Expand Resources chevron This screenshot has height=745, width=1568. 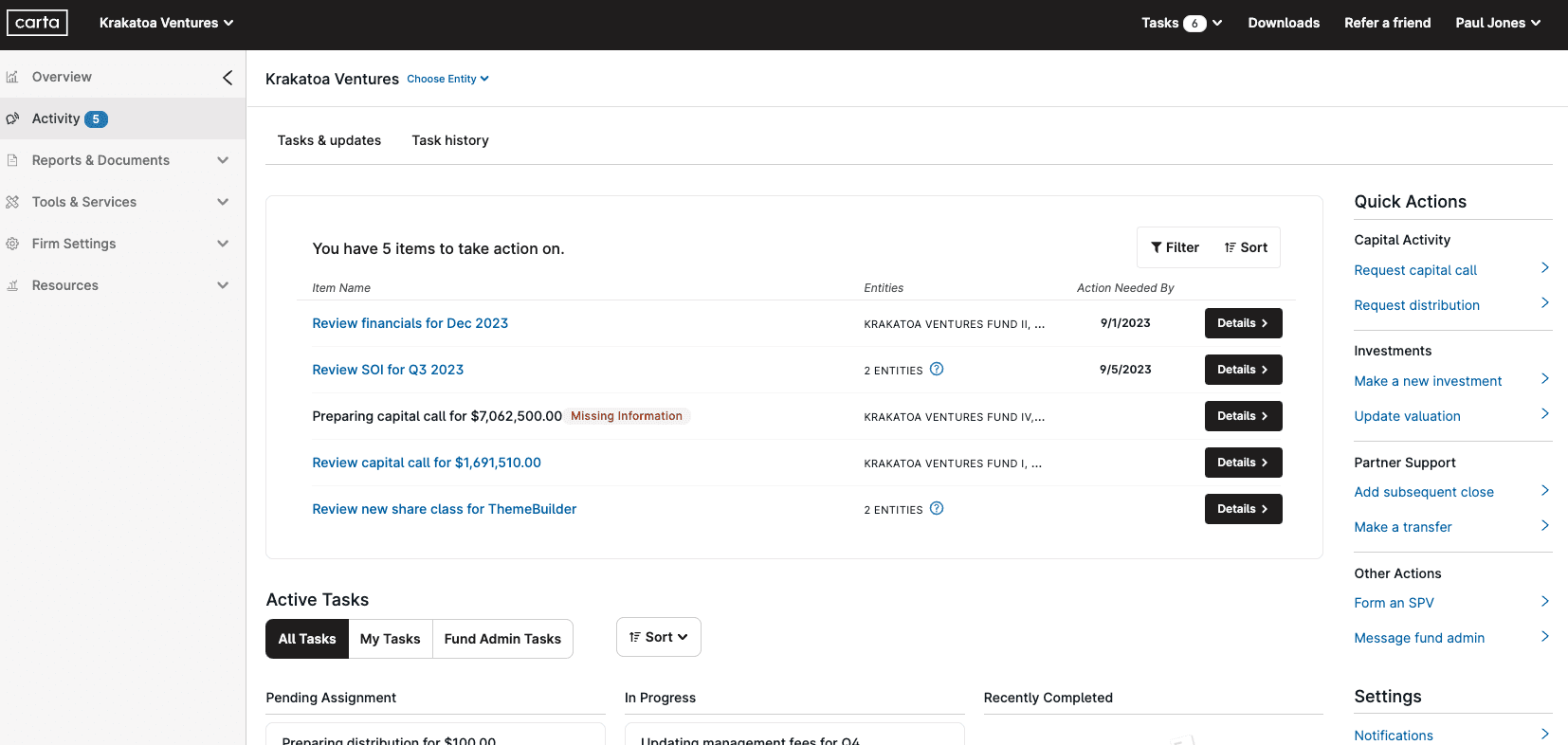pyautogui.click(x=223, y=285)
